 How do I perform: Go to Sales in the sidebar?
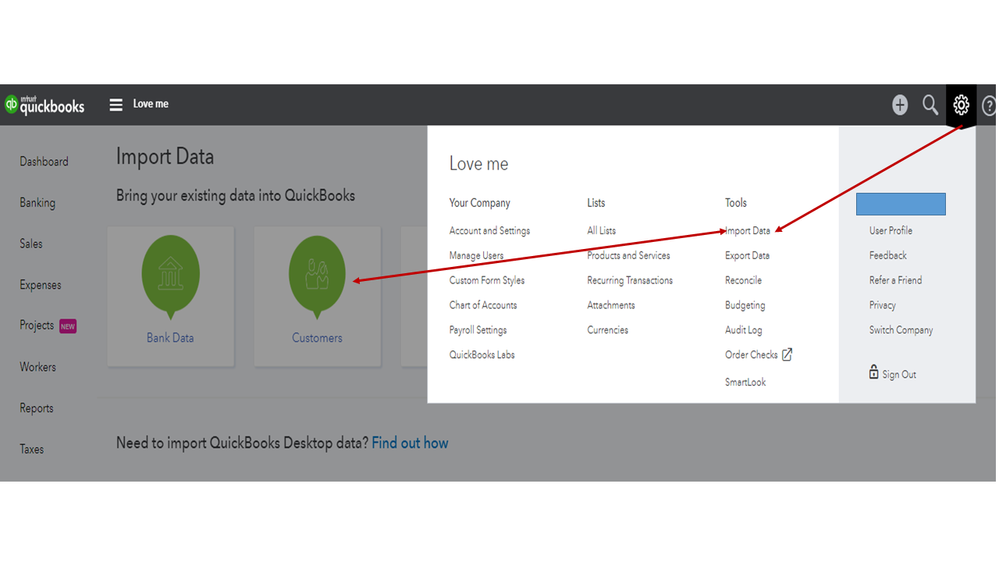[x=31, y=244]
